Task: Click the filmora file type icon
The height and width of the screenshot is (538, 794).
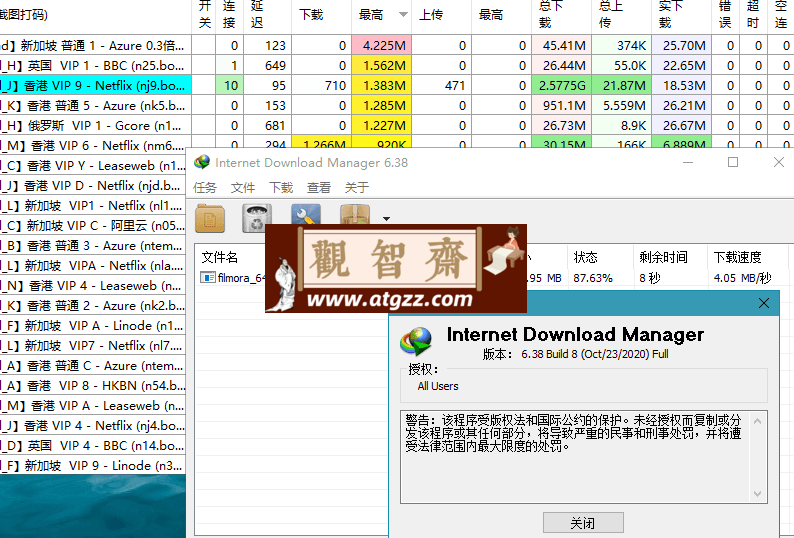Action: (x=208, y=278)
